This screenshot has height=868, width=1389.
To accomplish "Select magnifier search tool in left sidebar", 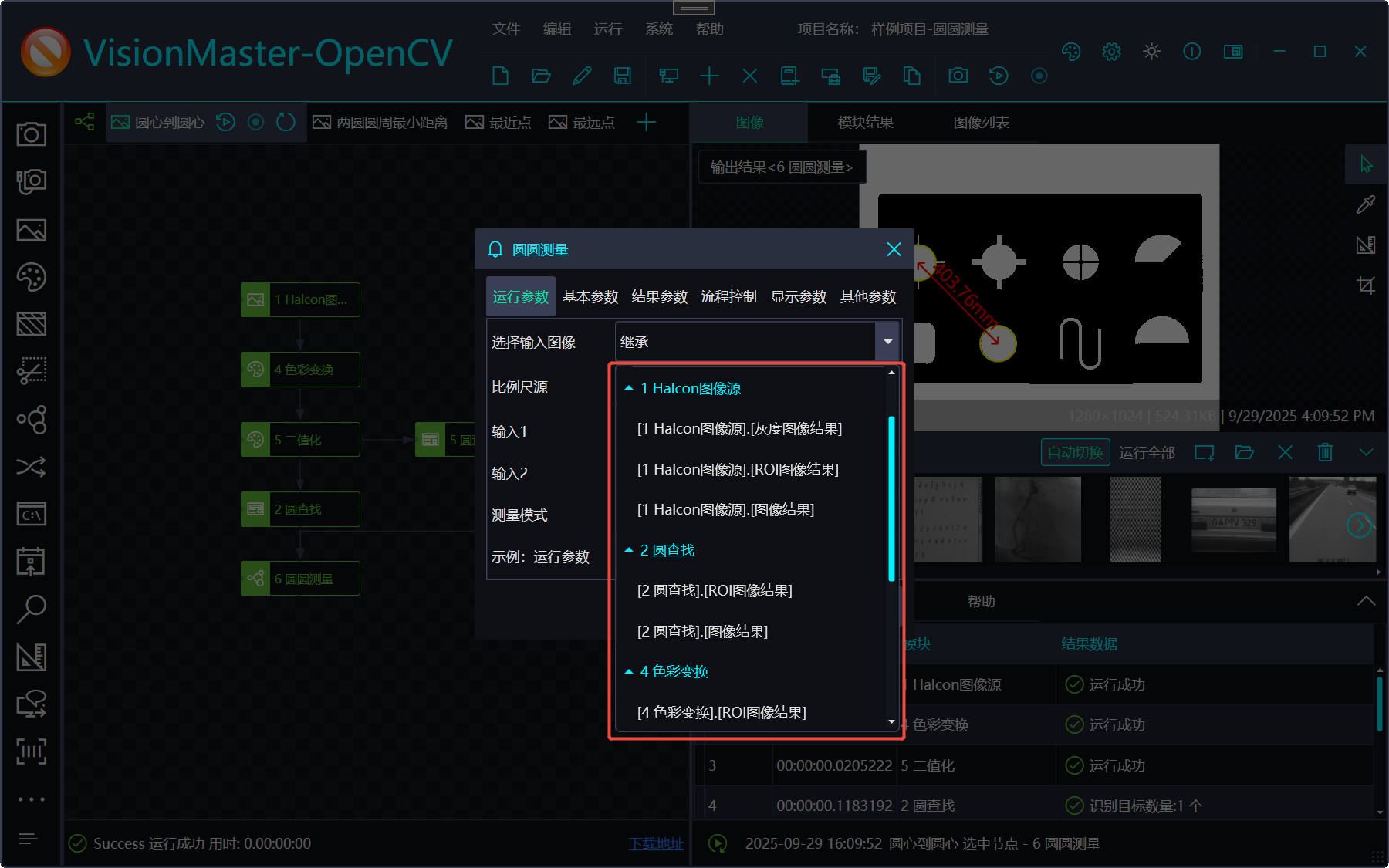I will point(32,610).
